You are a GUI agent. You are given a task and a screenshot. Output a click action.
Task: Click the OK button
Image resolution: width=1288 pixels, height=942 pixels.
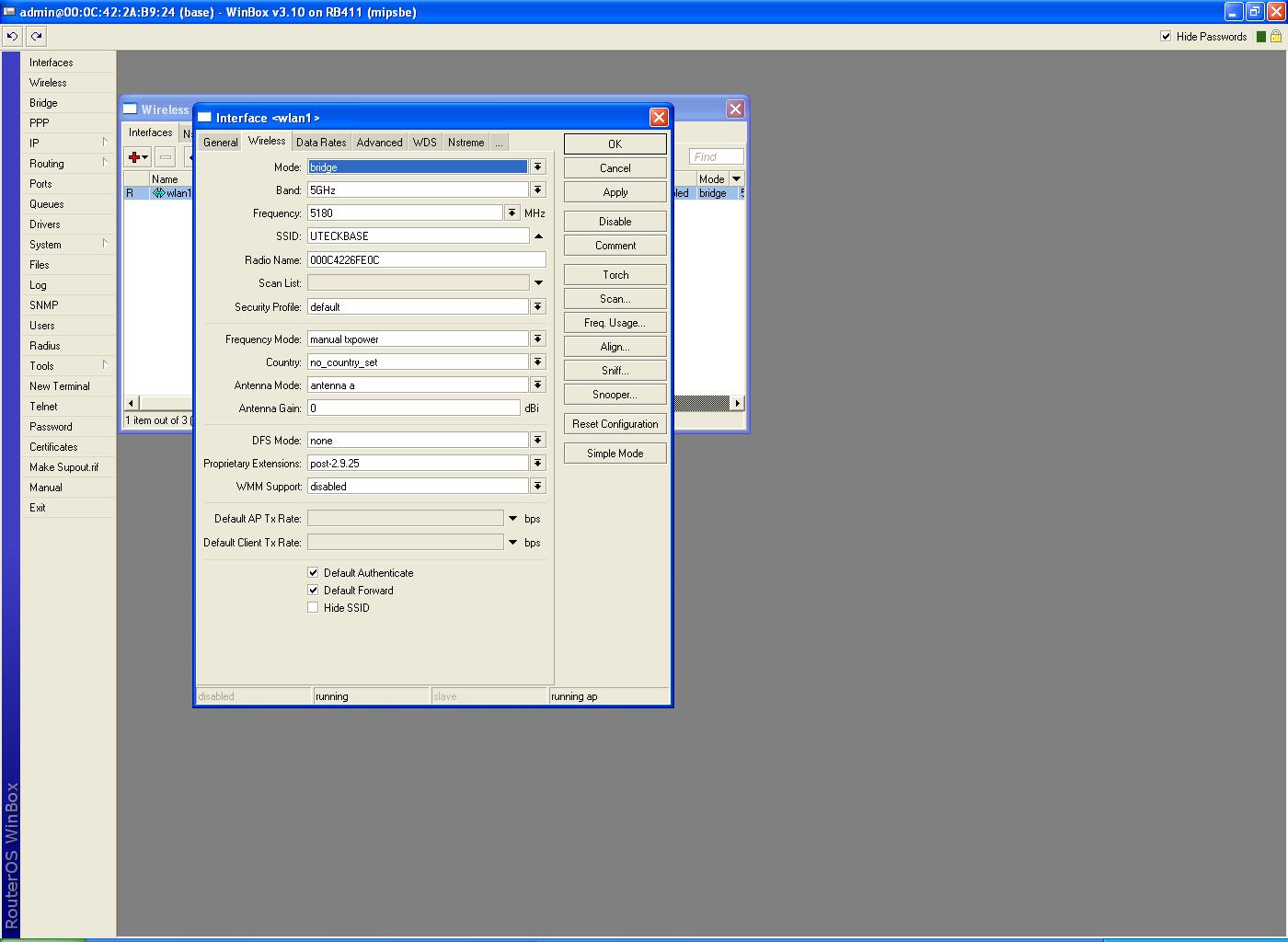click(615, 144)
